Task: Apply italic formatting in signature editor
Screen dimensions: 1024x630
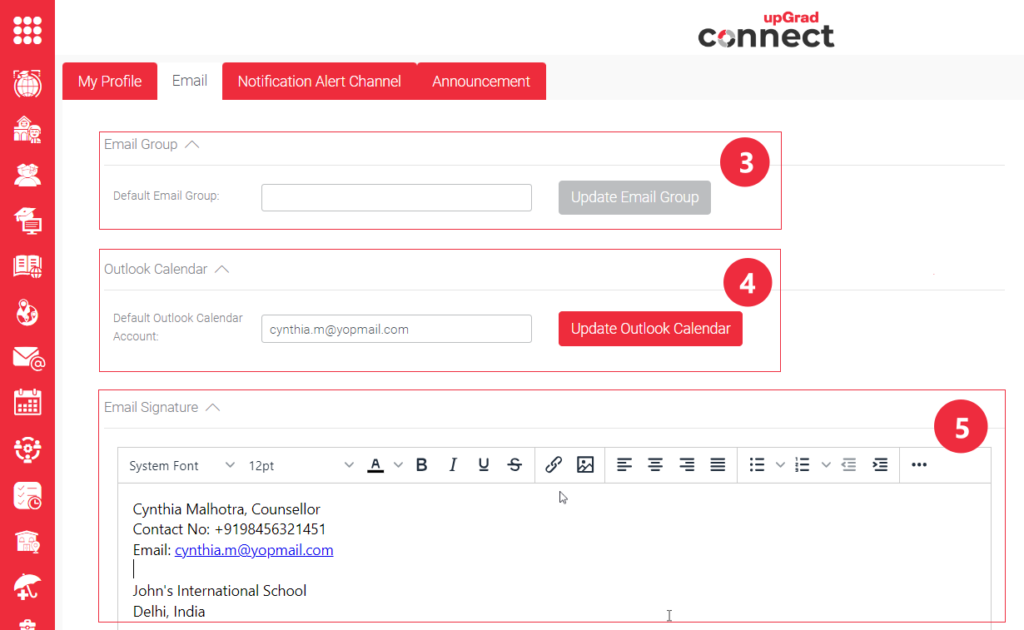Action: (453, 465)
